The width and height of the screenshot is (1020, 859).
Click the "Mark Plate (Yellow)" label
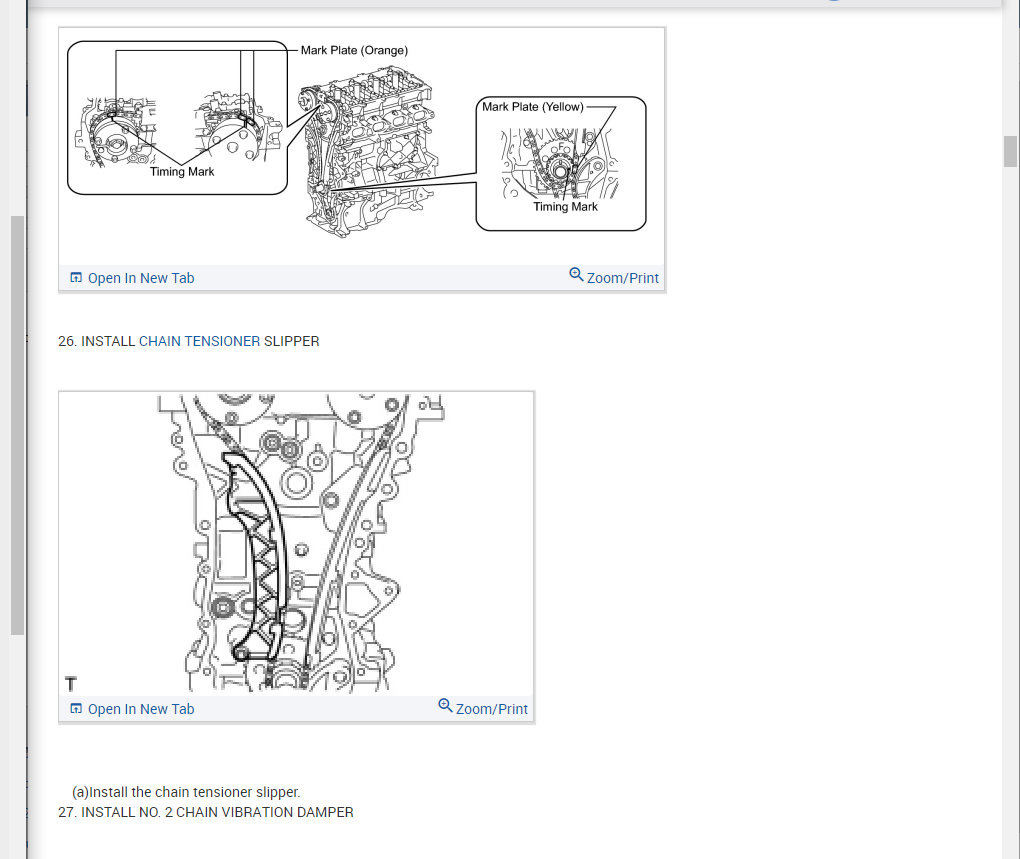tap(533, 107)
